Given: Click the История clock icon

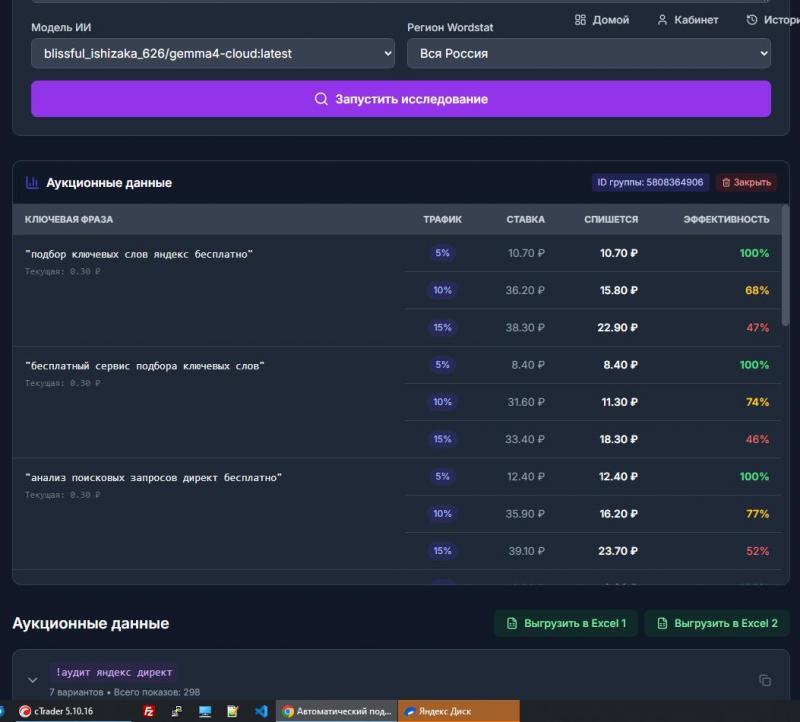Looking at the screenshot, I should [x=752, y=20].
